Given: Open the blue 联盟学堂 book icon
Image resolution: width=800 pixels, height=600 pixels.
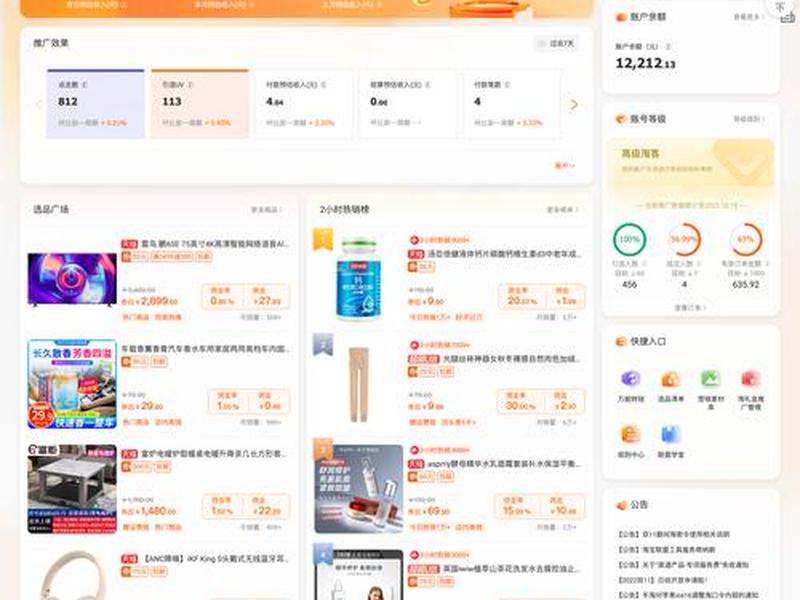Looking at the screenshot, I should (x=670, y=434).
